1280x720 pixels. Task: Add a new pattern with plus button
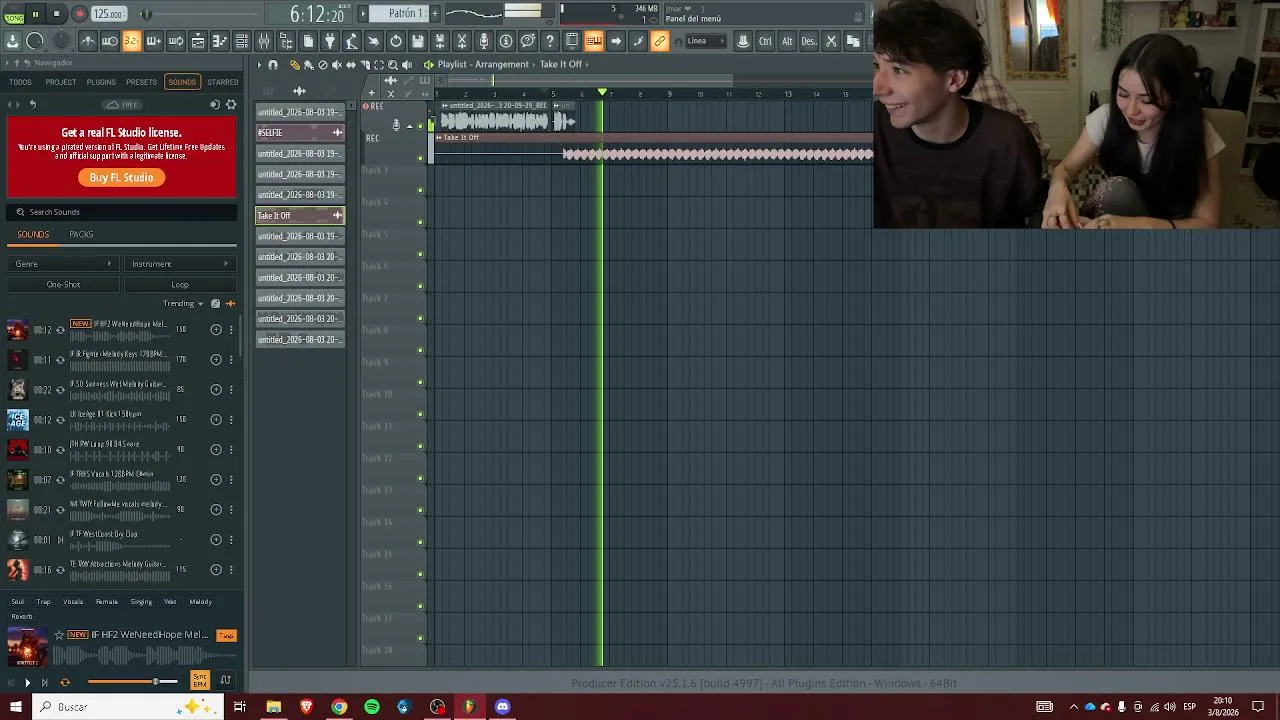435,13
